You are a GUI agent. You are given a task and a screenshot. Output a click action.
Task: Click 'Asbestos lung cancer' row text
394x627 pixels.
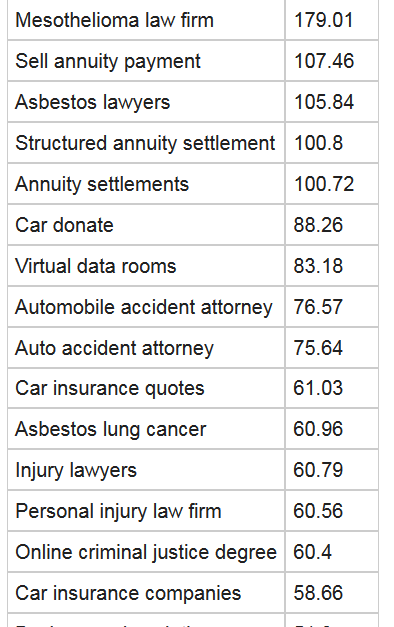pos(110,429)
